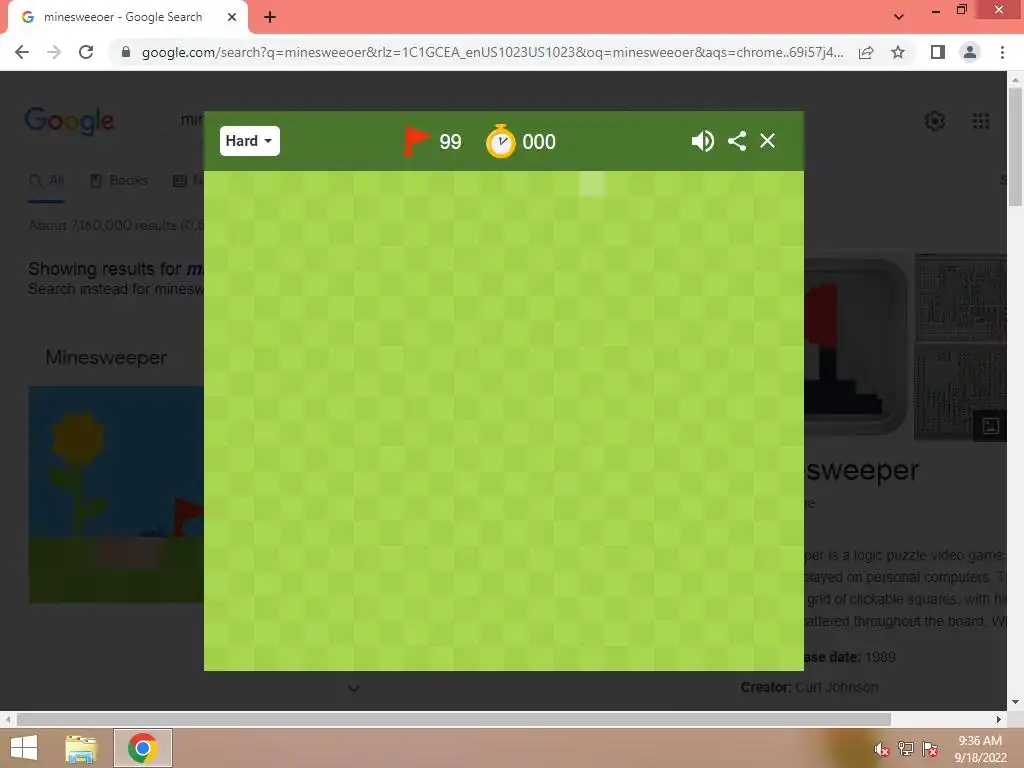Switch to the All results tab
This screenshot has width=1024, height=768.
tap(46, 181)
